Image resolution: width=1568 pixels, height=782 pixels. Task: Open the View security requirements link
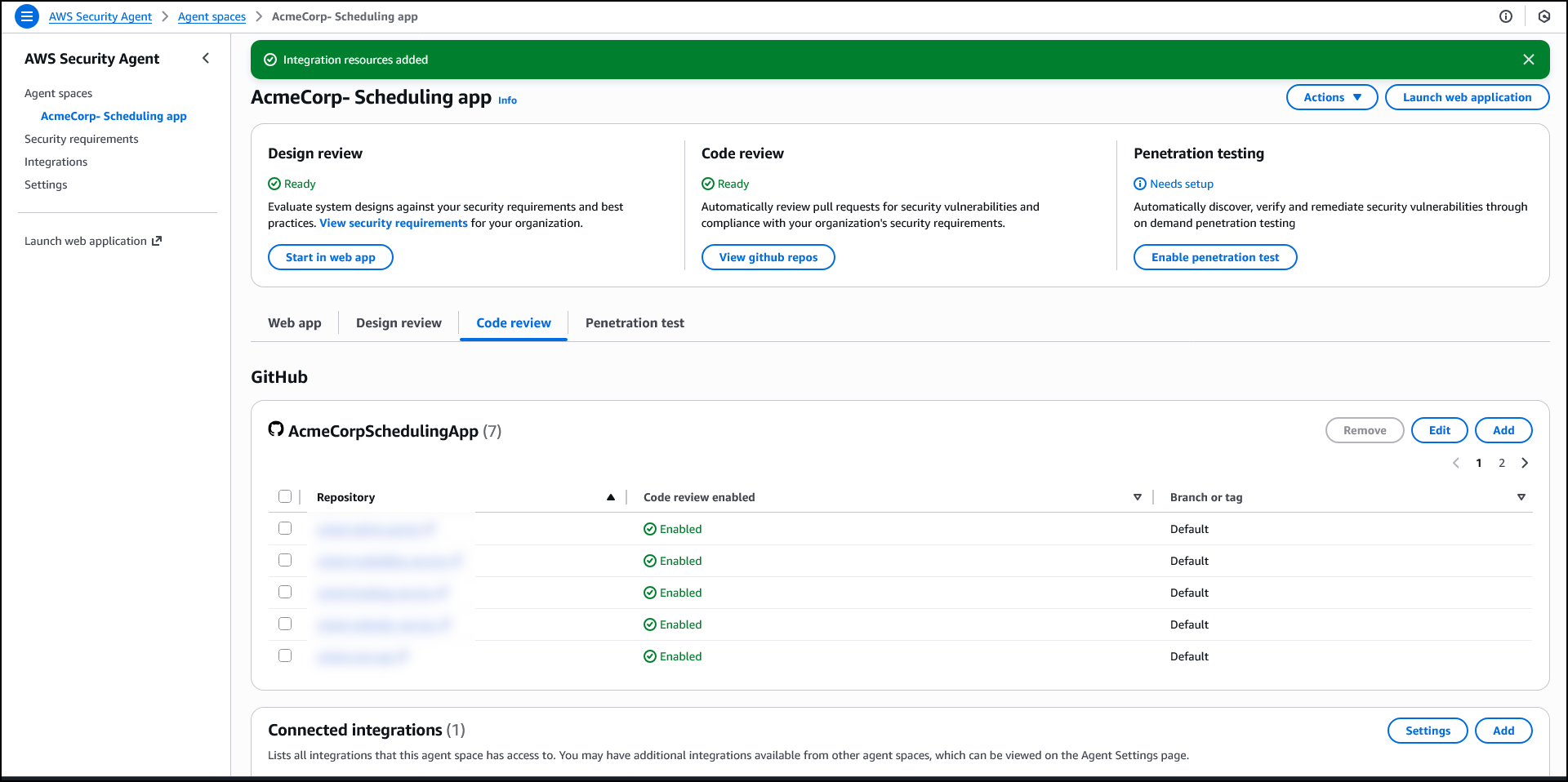pyautogui.click(x=393, y=223)
